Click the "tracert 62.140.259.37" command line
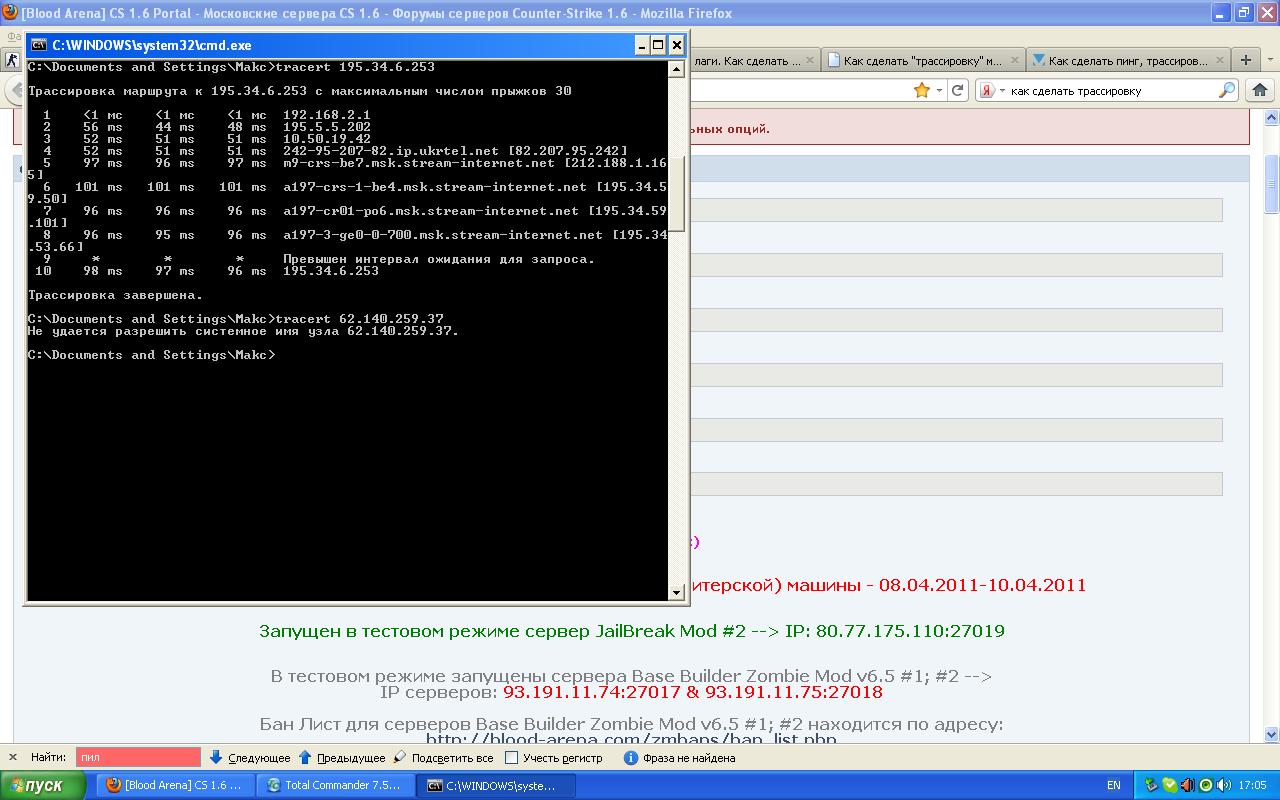The image size is (1280, 800). click(359, 319)
